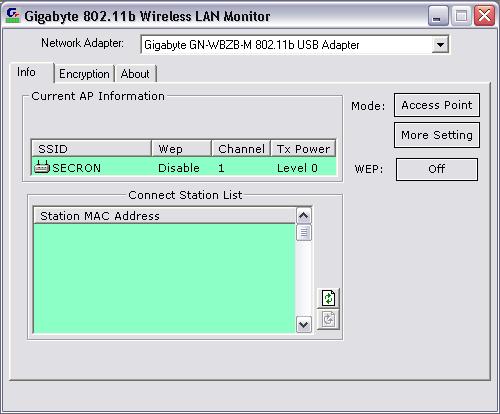Viewport: 500px width, 414px height.
Task: Click the greyed-out station icon below refresh
Action: [328, 319]
